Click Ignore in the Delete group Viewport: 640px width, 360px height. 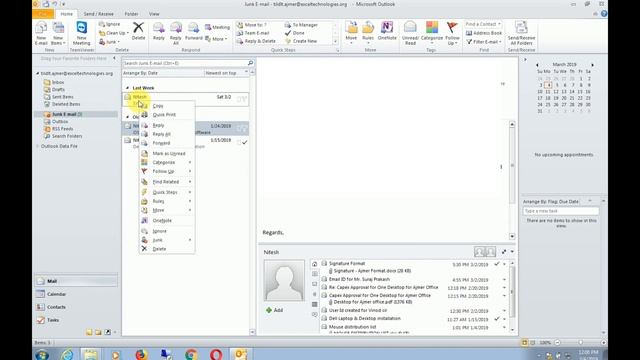[x=109, y=24]
